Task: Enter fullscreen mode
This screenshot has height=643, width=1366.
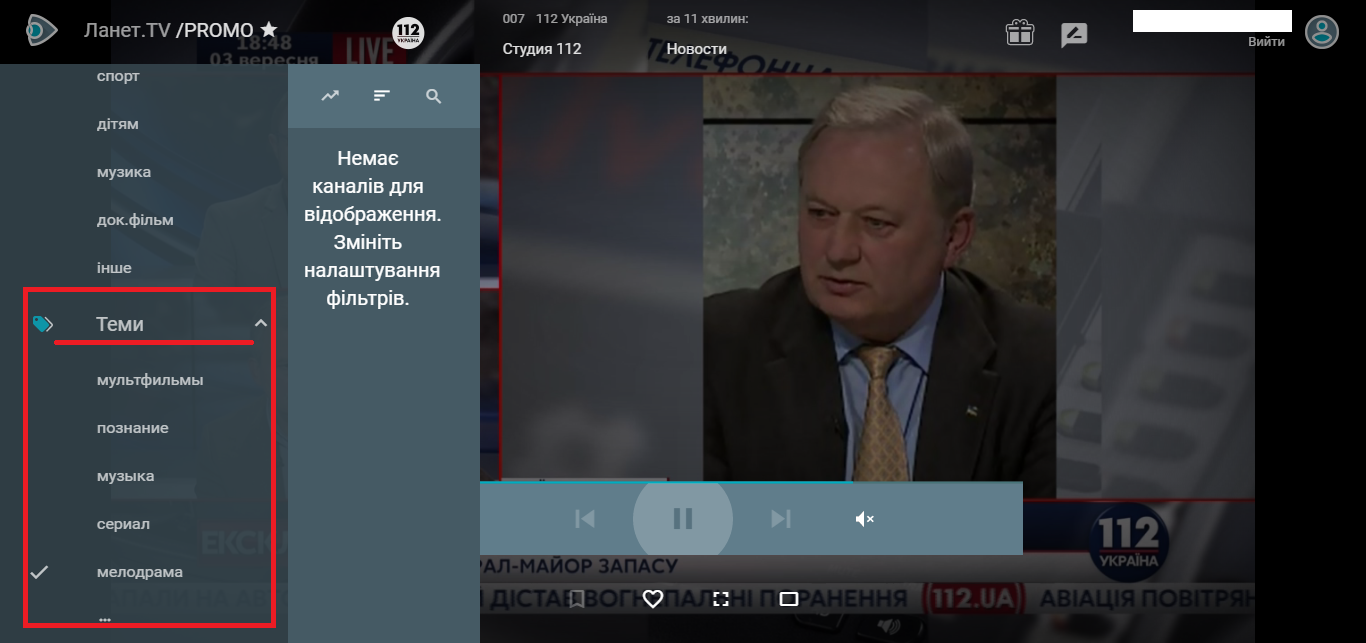Action: tap(721, 599)
